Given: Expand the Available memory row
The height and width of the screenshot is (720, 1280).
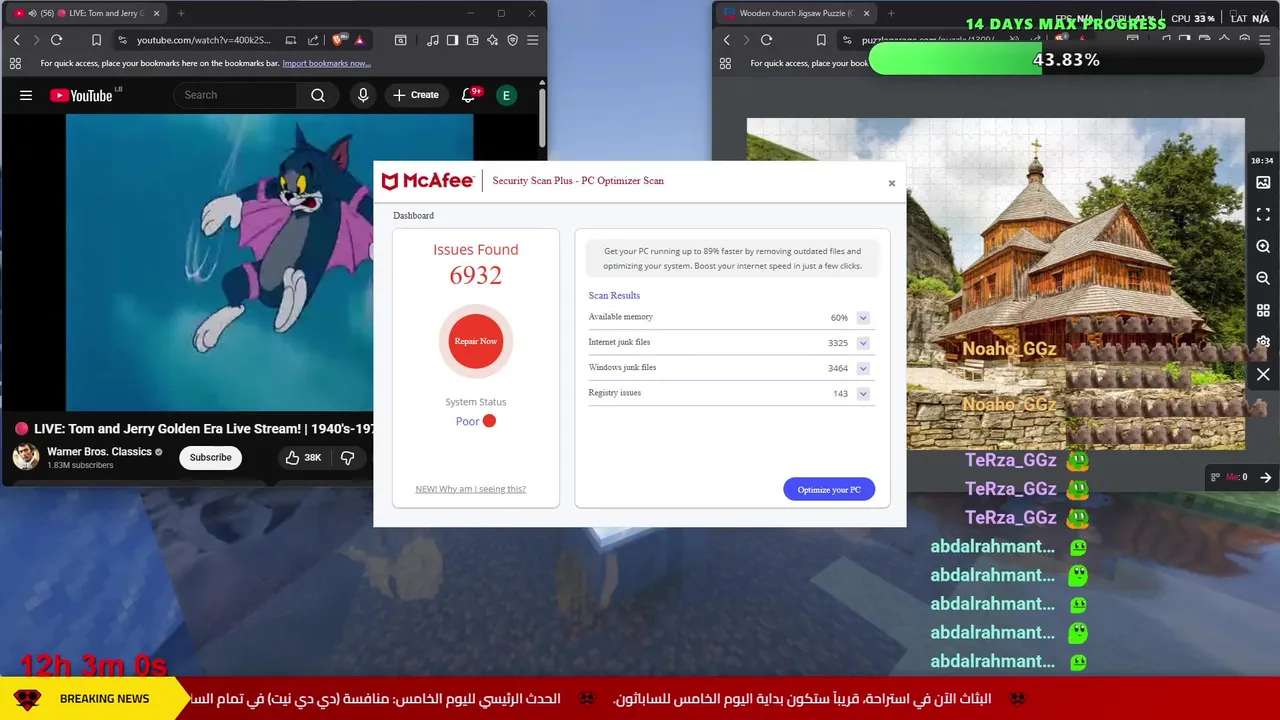Looking at the screenshot, I should pos(863,318).
